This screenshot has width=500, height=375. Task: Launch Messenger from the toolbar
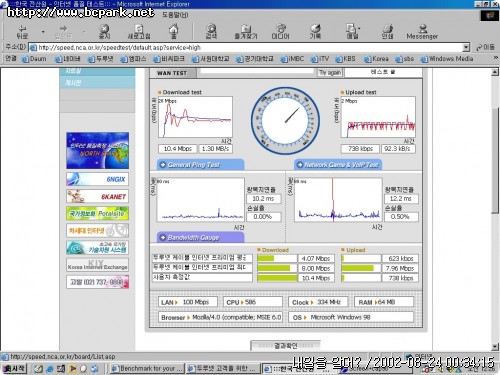(422, 32)
